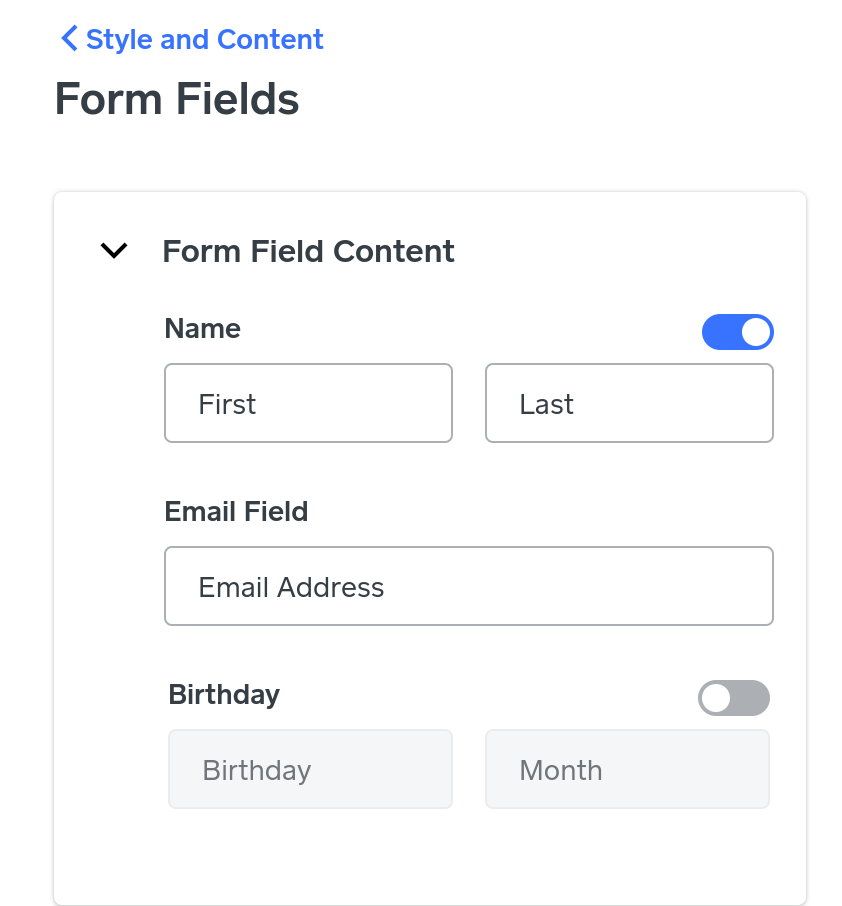The height and width of the screenshot is (906, 842).
Task: Focus the Last name input field
Action: [x=629, y=403]
